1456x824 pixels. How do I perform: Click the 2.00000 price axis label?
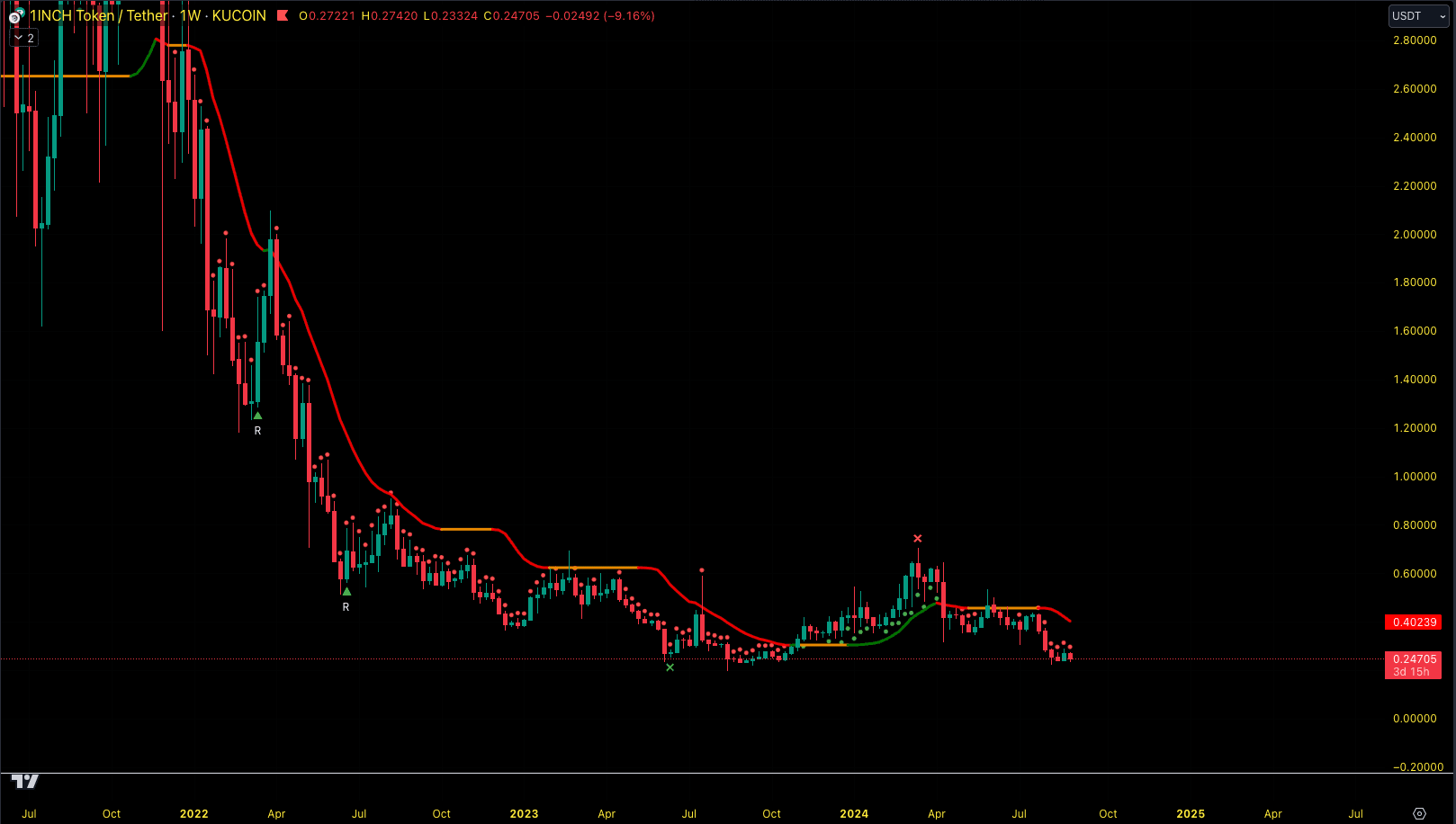1415,235
